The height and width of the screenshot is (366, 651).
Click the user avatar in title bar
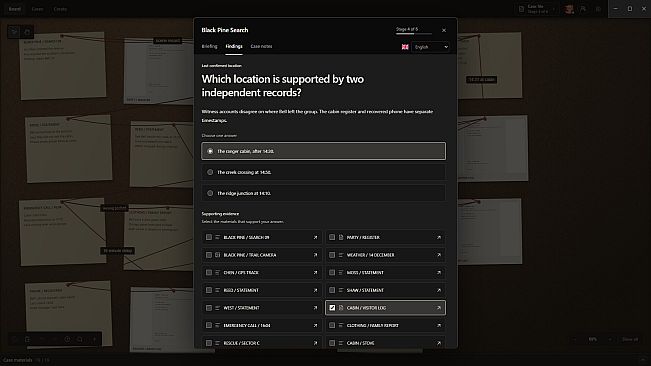569,9
